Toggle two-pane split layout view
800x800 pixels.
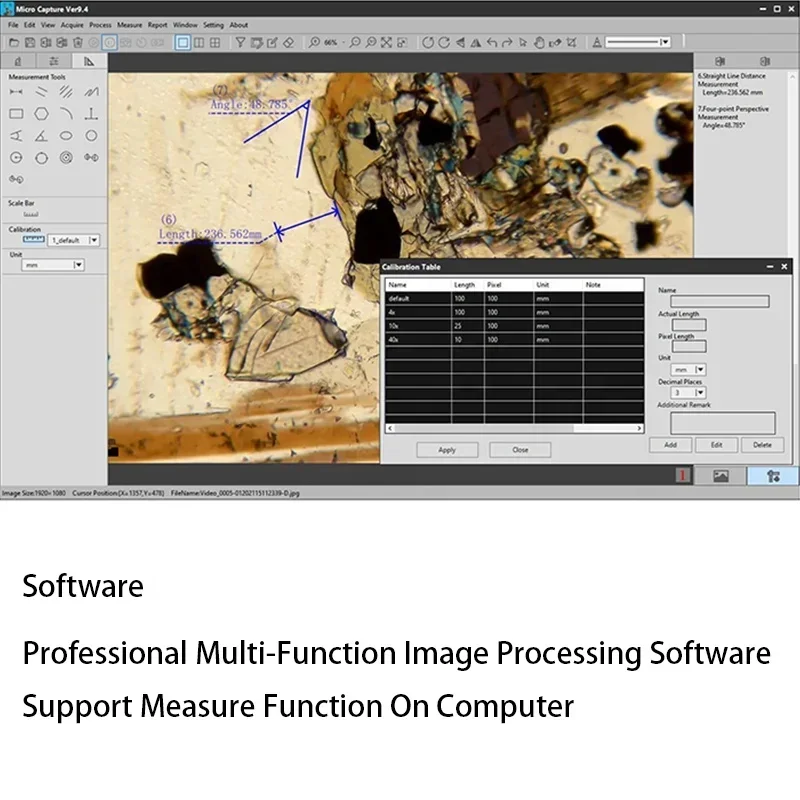tap(199, 43)
